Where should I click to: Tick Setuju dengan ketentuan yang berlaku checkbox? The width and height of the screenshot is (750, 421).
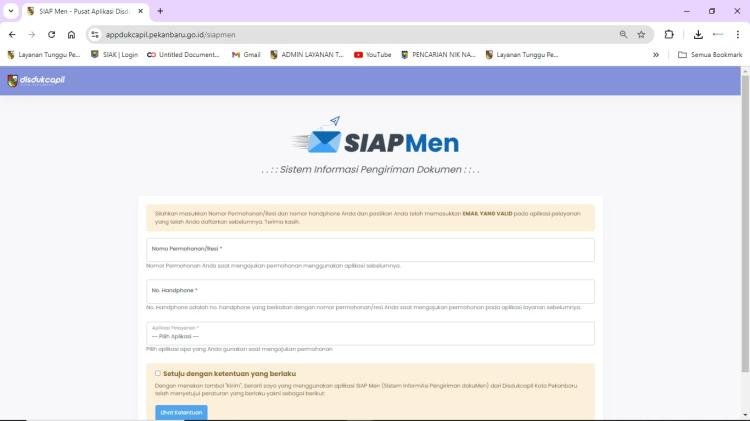pyautogui.click(x=158, y=373)
